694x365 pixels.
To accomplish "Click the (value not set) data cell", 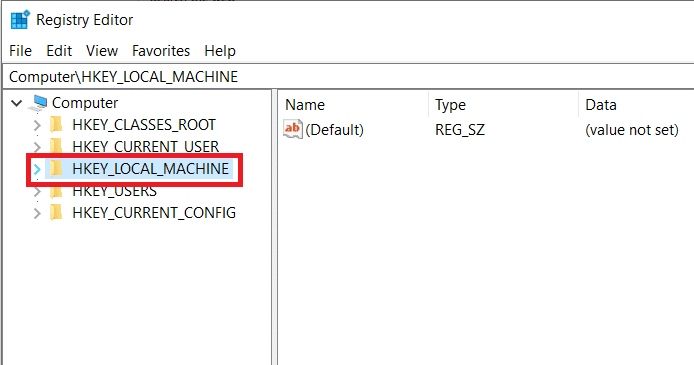I will tap(632, 130).
